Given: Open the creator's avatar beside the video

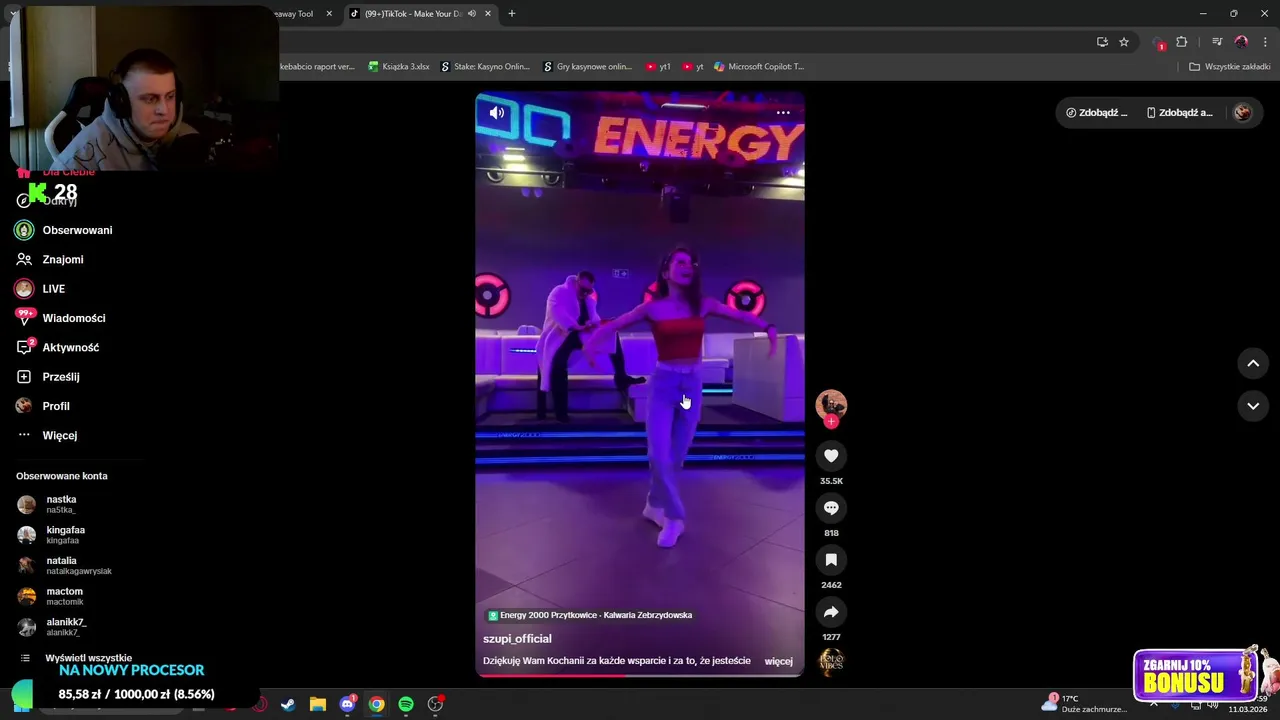Looking at the screenshot, I should tap(831, 404).
